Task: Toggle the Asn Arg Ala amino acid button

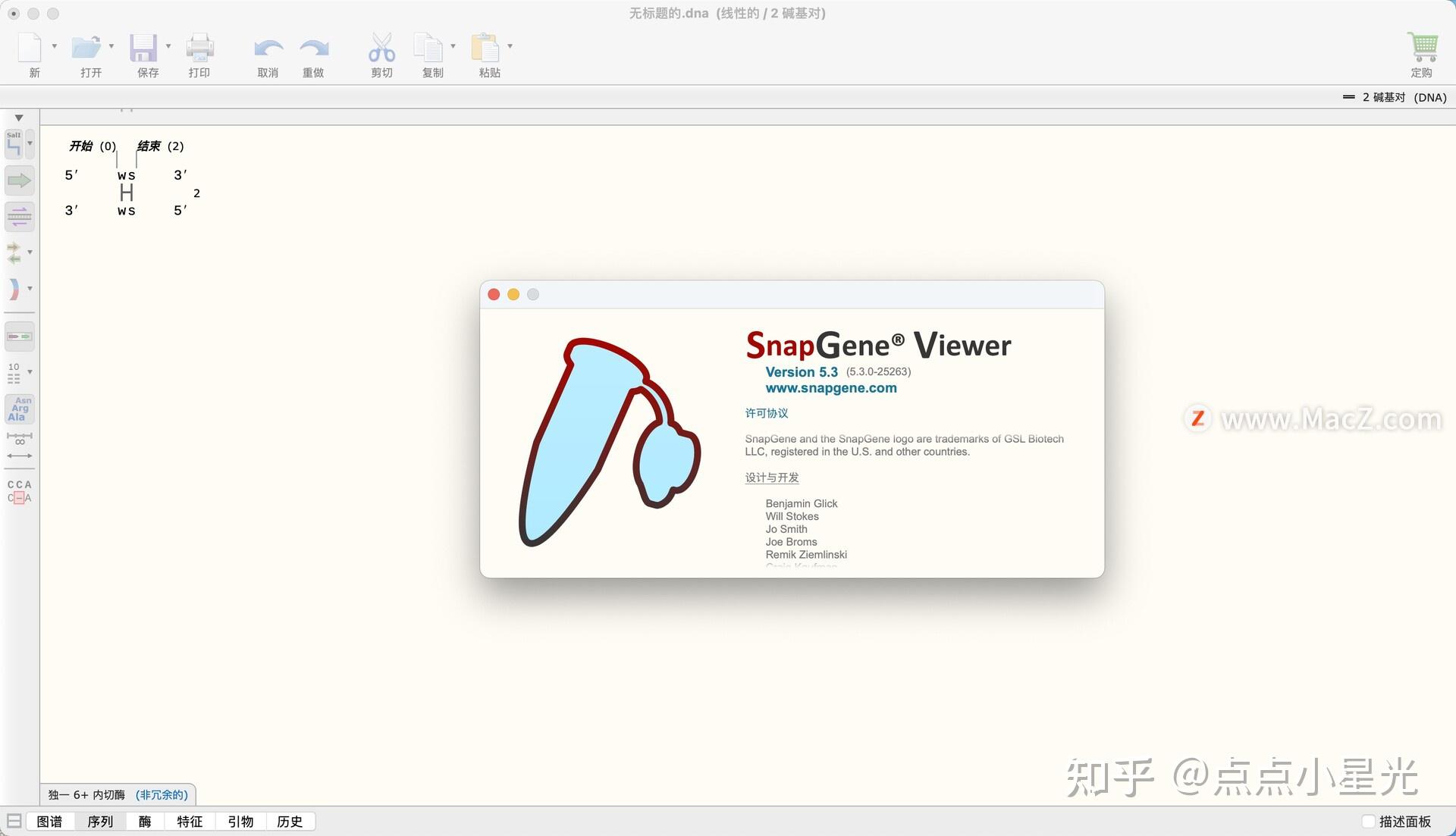Action: pos(19,409)
